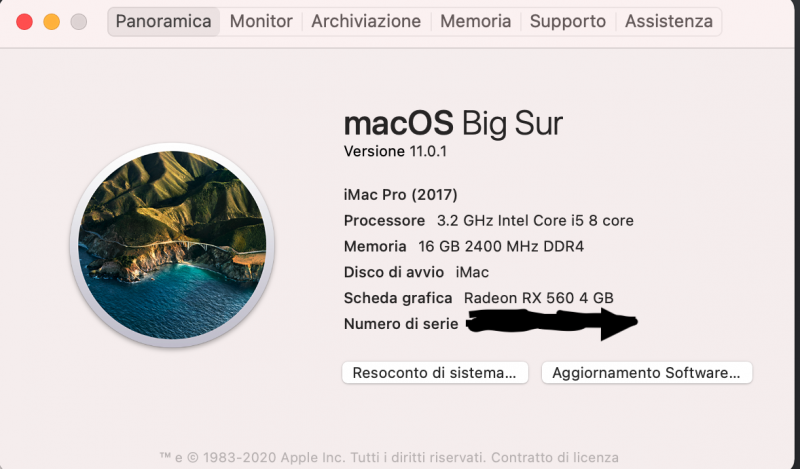Open the Assistenza tab
The width and height of the screenshot is (800, 469).
pos(669,21)
